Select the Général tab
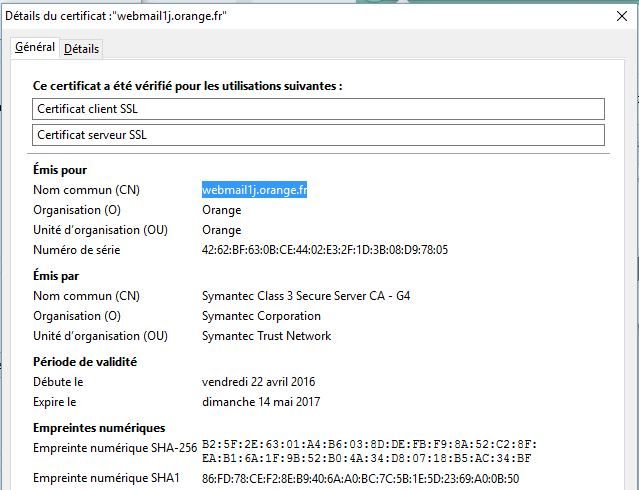 pos(34,47)
